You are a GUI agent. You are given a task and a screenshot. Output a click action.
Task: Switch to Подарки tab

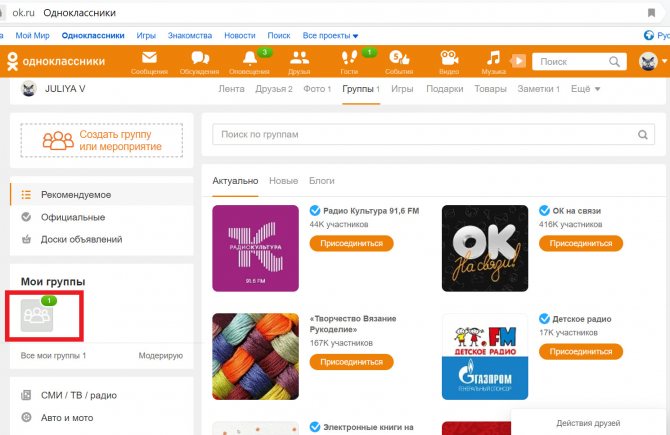click(444, 89)
